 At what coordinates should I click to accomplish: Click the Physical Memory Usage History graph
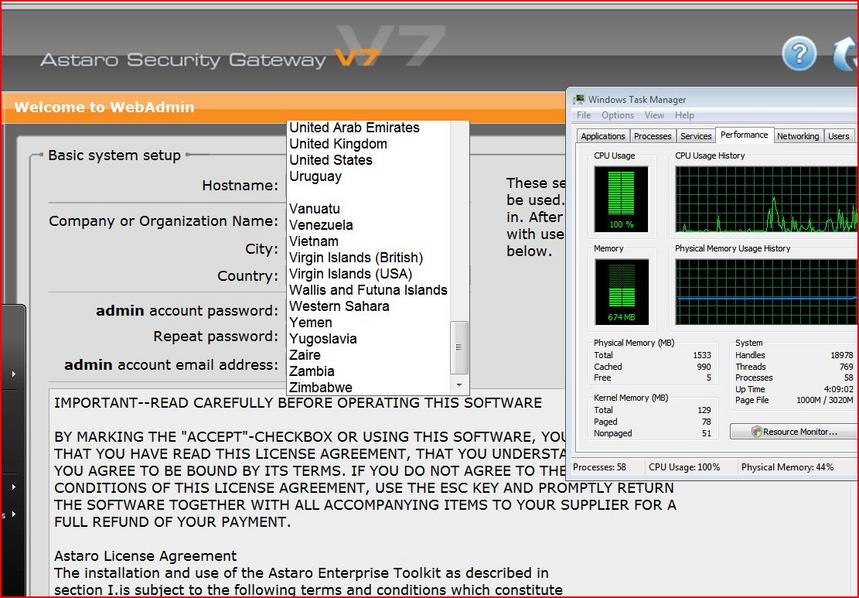[767, 292]
